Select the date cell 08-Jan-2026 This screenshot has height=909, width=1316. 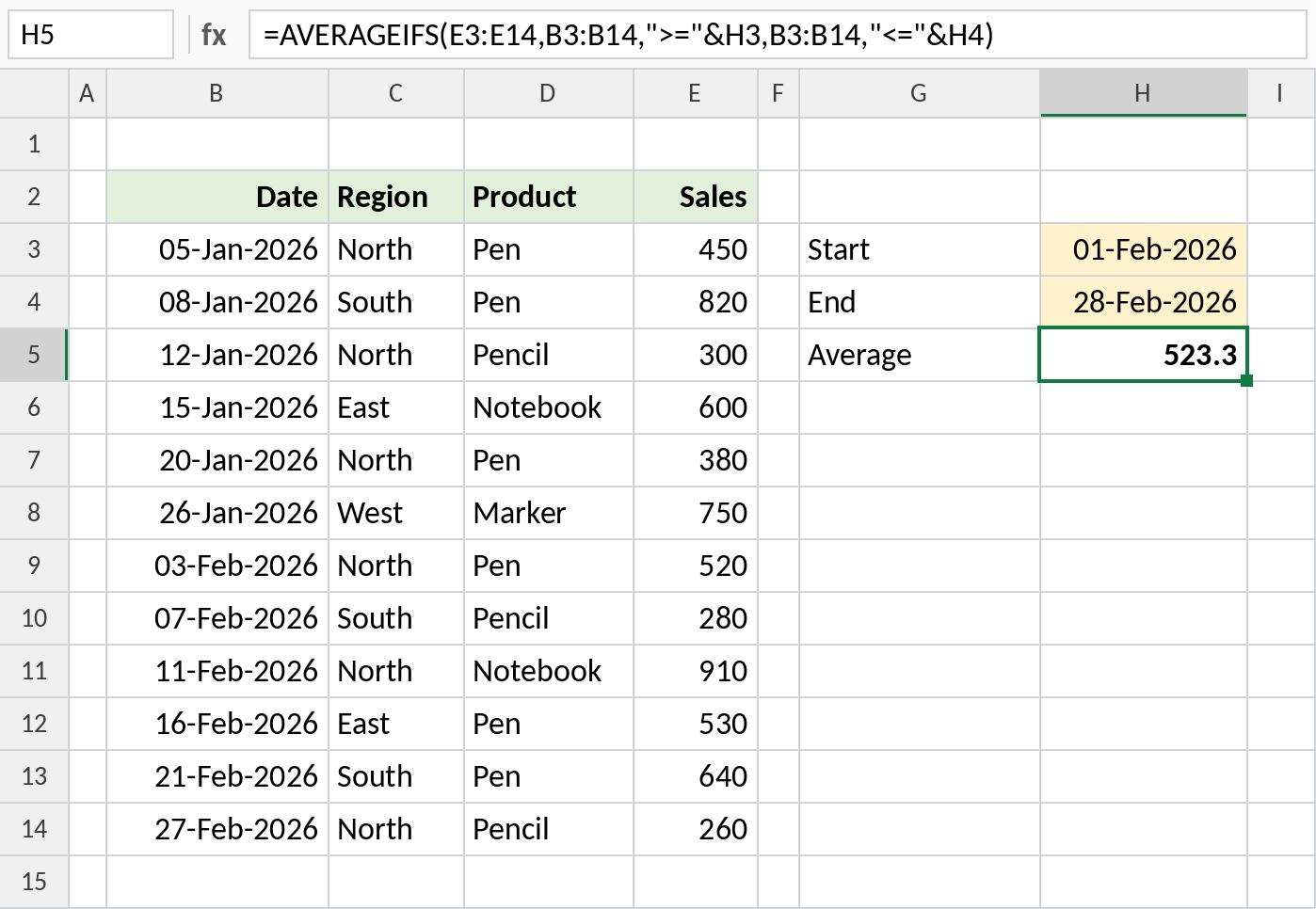tap(217, 302)
